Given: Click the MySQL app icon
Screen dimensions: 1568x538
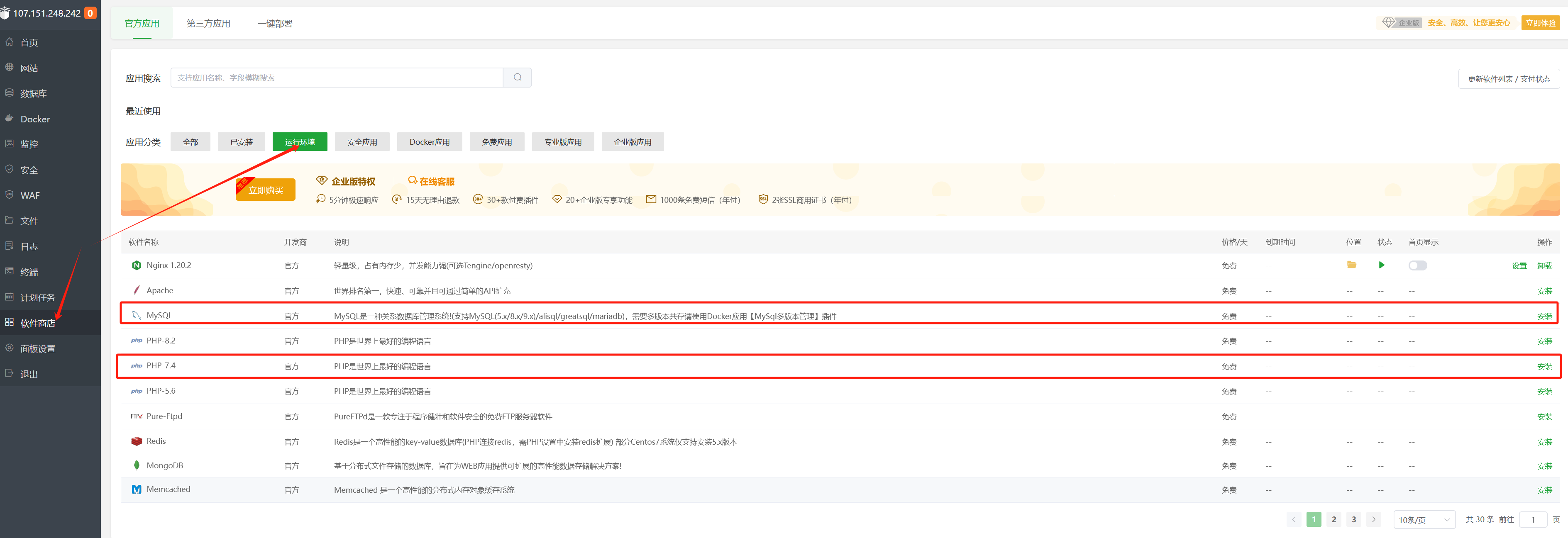Looking at the screenshot, I should pyautogui.click(x=137, y=315).
